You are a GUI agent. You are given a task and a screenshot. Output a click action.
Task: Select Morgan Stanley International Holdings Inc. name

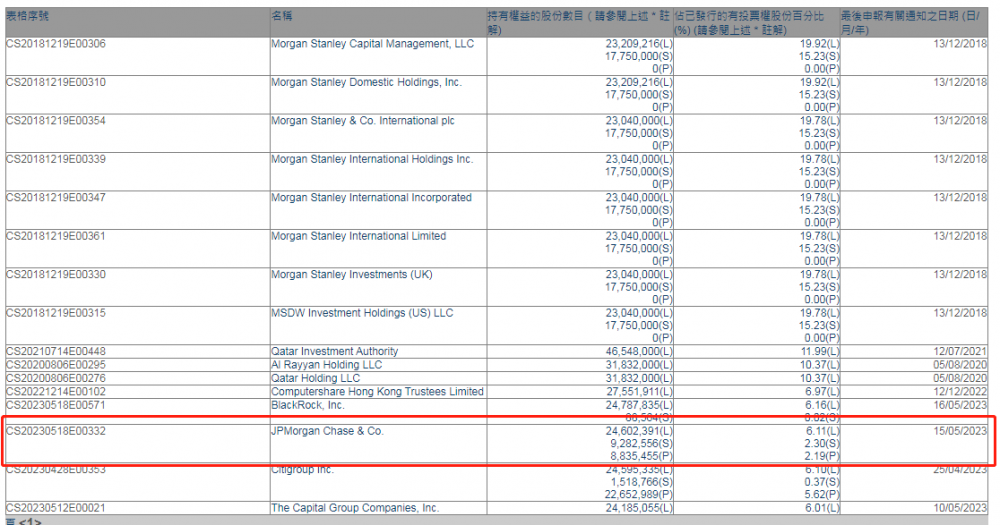tap(372, 159)
